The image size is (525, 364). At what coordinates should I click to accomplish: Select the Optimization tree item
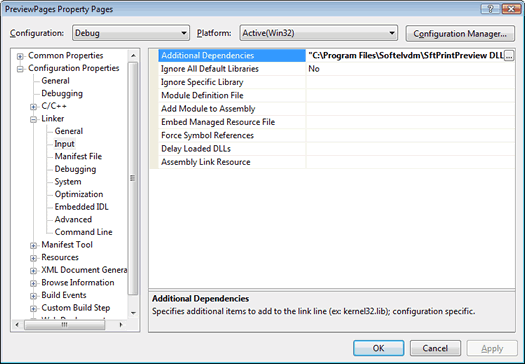[x=79, y=194]
